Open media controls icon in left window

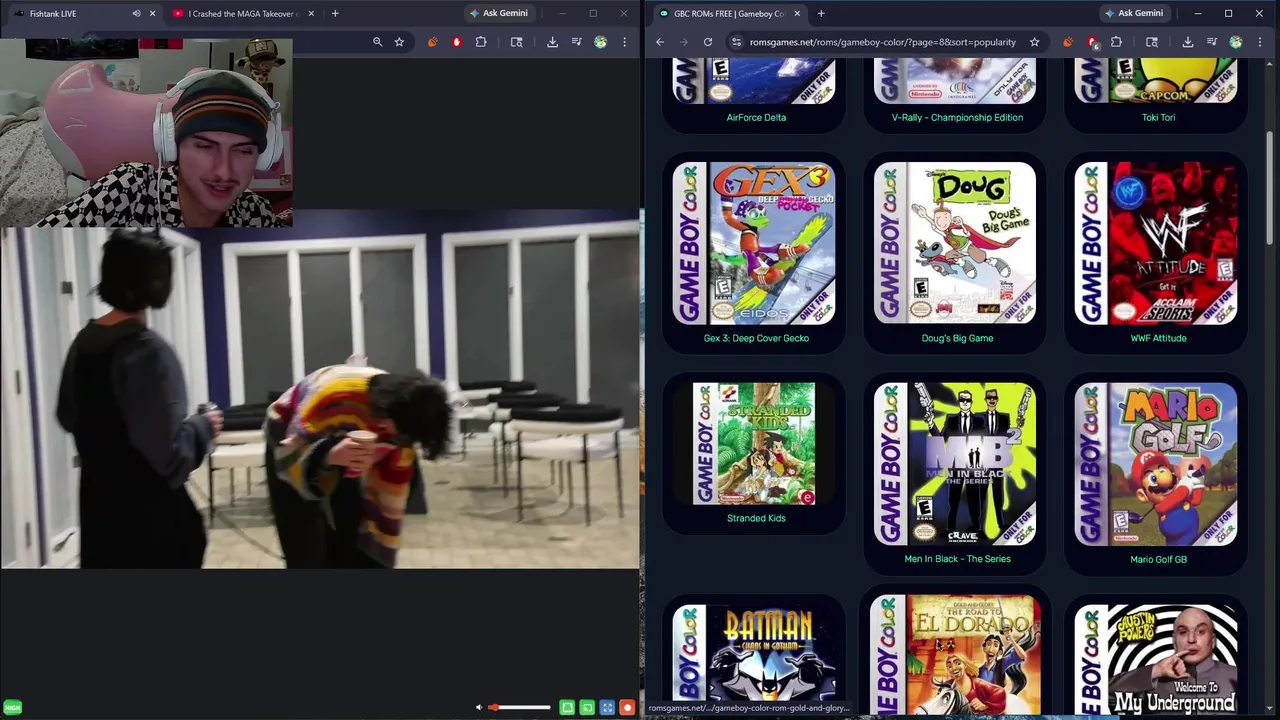(576, 42)
